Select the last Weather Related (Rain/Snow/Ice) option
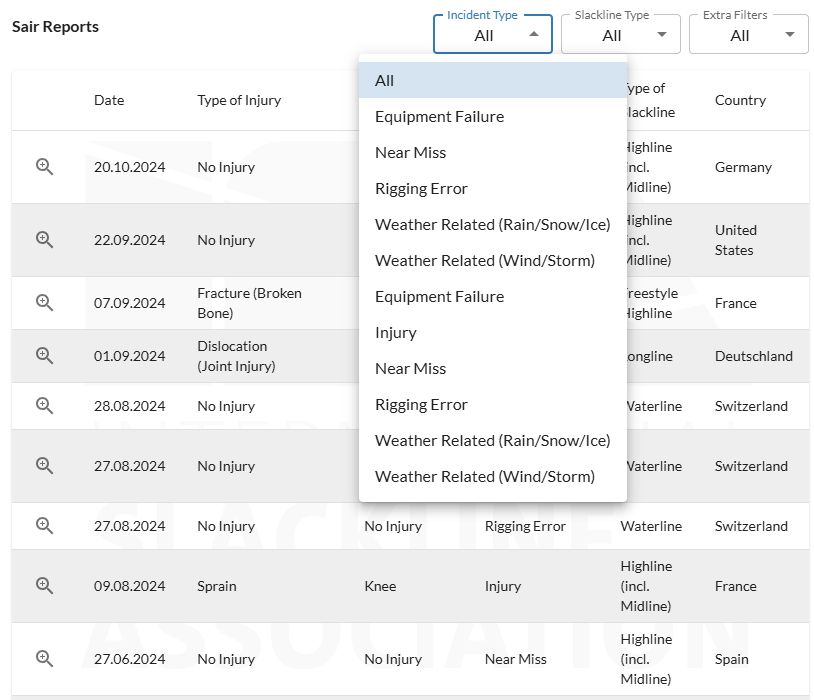 point(493,440)
